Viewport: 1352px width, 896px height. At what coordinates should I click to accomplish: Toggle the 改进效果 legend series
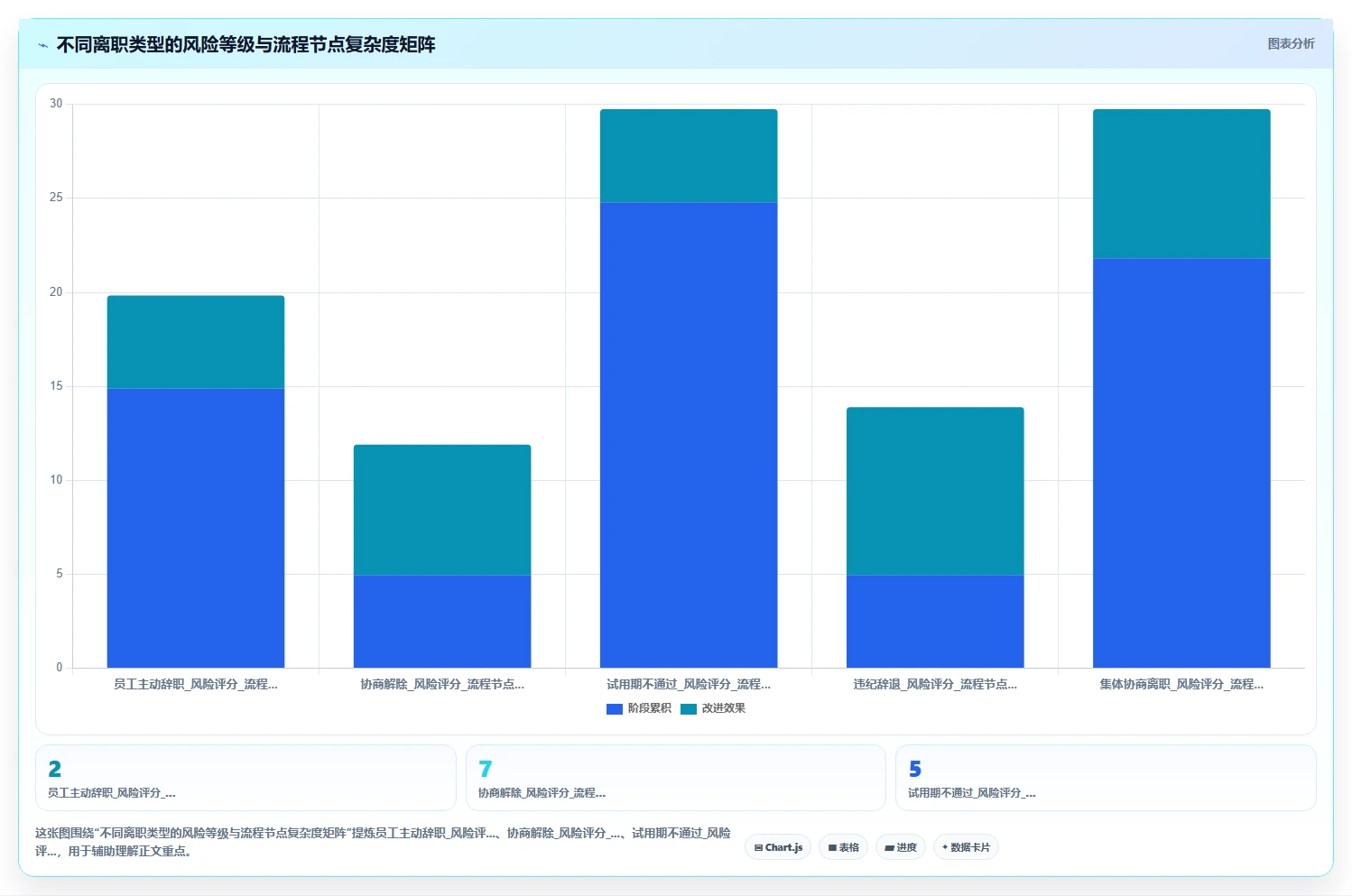713,708
